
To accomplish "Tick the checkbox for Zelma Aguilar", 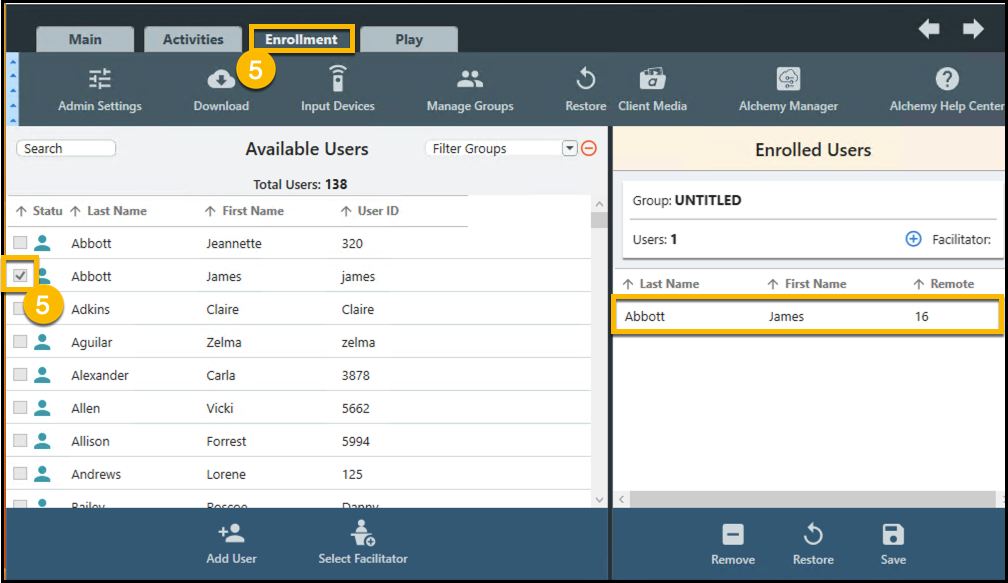I will point(20,342).
